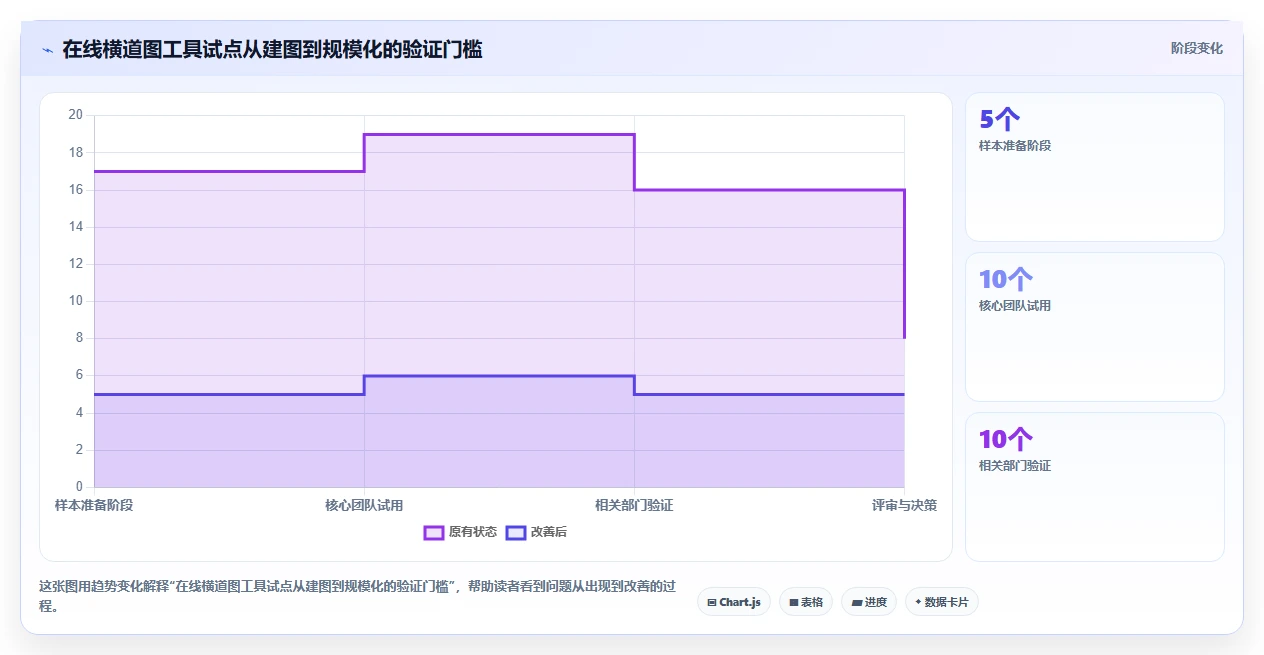Click the y-axis value 8

pos(80,338)
